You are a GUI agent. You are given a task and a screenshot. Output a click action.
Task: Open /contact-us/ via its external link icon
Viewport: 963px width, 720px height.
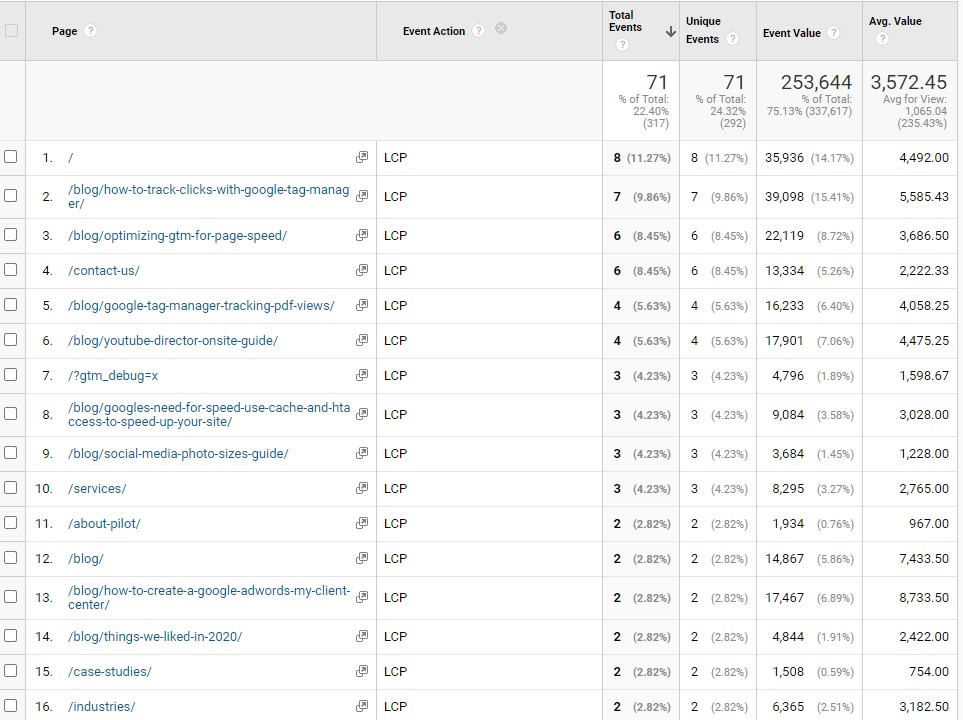tap(360, 270)
